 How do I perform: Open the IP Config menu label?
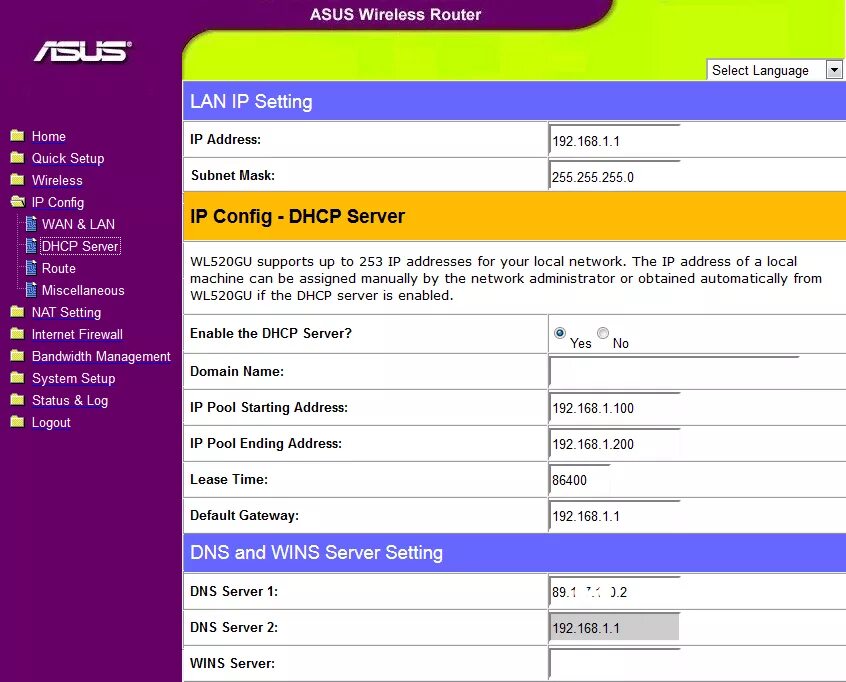click(58, 203)
